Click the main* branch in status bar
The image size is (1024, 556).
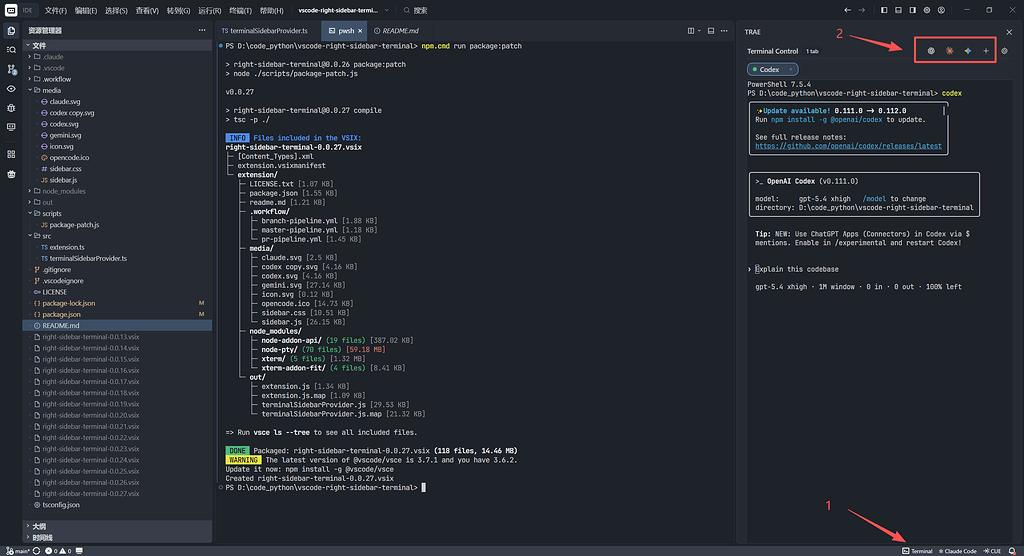coord(18,551)
